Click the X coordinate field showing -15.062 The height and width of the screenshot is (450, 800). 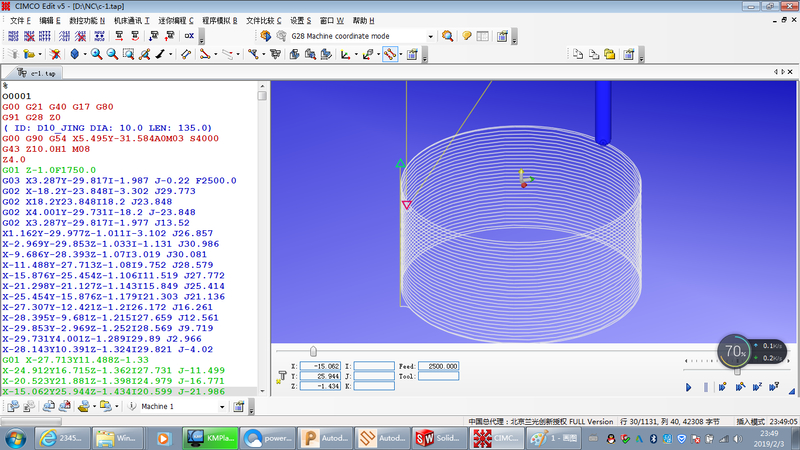click(x=320, y=366)
